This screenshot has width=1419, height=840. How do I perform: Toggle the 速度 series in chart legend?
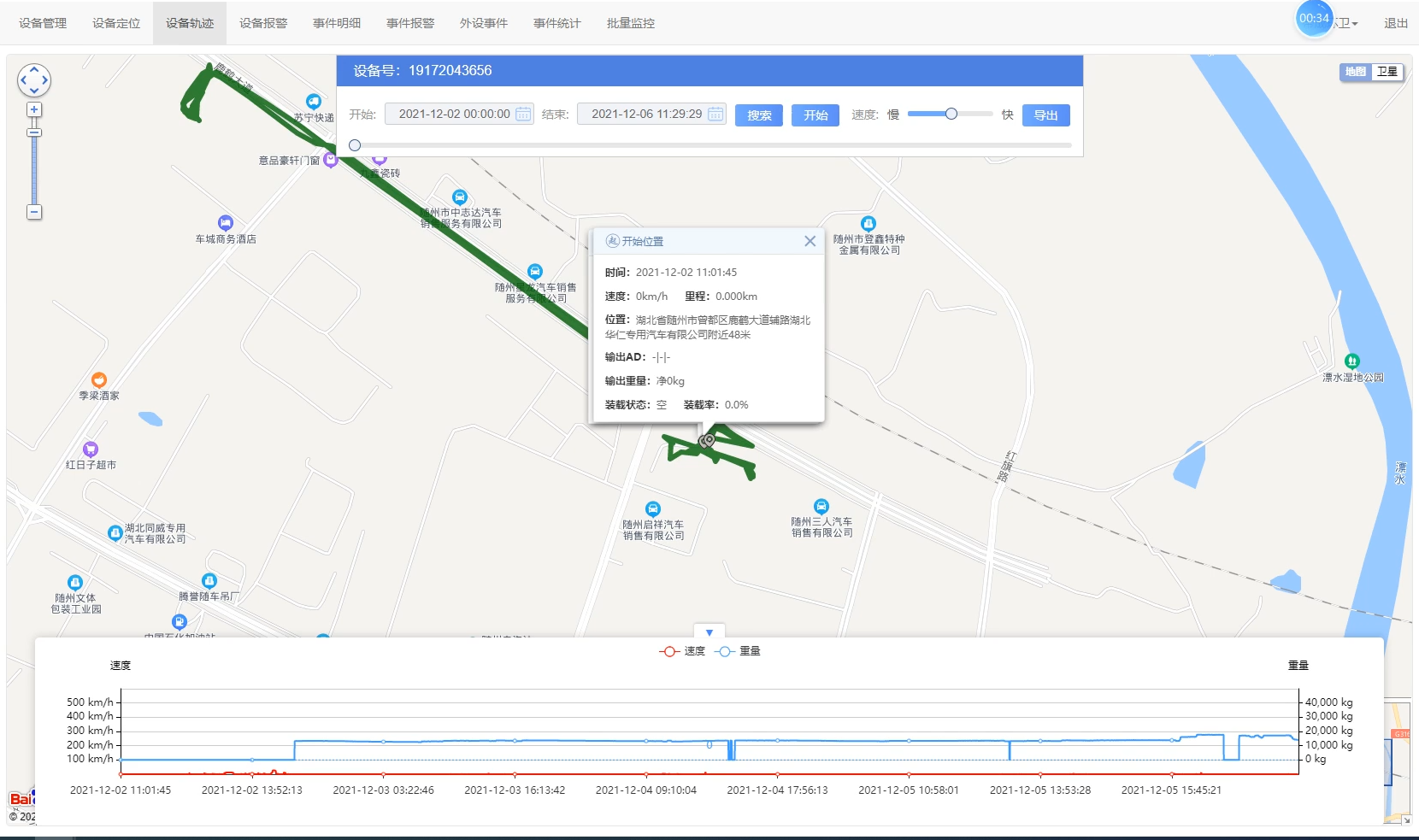pos(682,651)
